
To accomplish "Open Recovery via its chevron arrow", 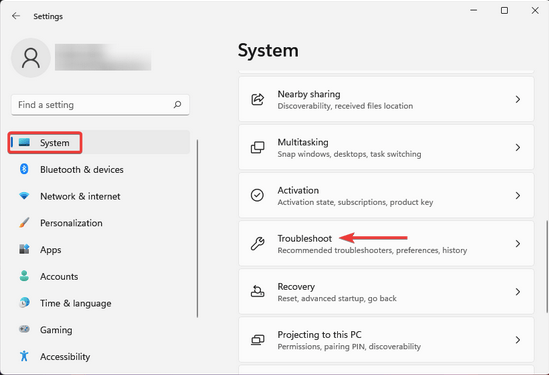I will 518,291.
